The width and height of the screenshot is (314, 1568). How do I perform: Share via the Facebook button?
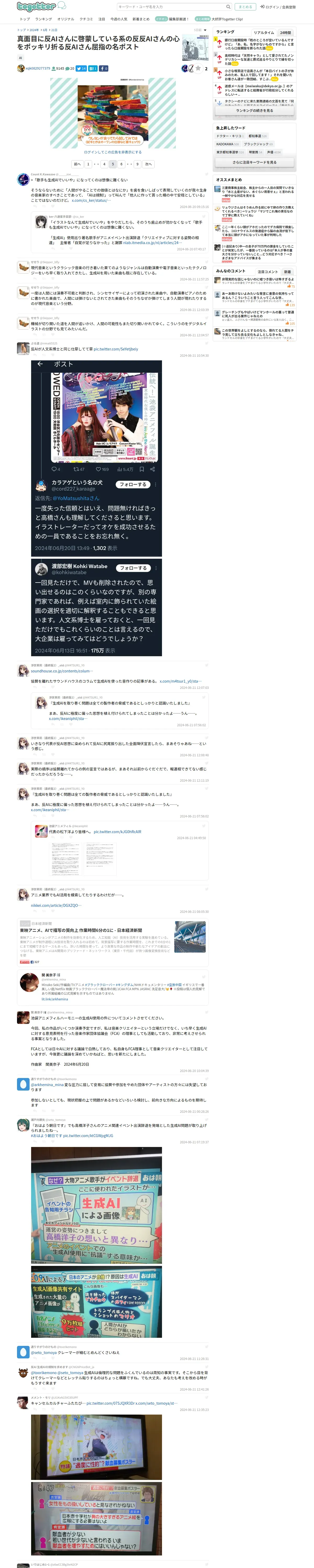pos(104,68)
